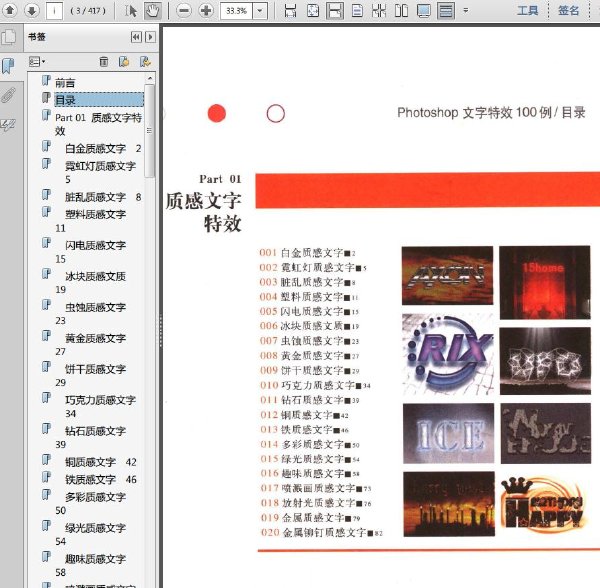Screen dimensions: 600x588
Task: Toggle read mode layout icon
Action: tap(446, 11)
